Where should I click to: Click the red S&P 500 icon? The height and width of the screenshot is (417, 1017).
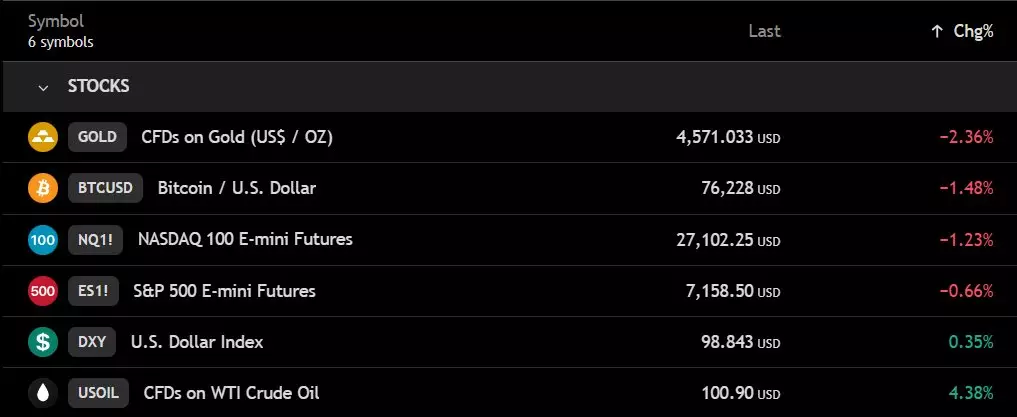pyautogui.click(x=43, y=291)
